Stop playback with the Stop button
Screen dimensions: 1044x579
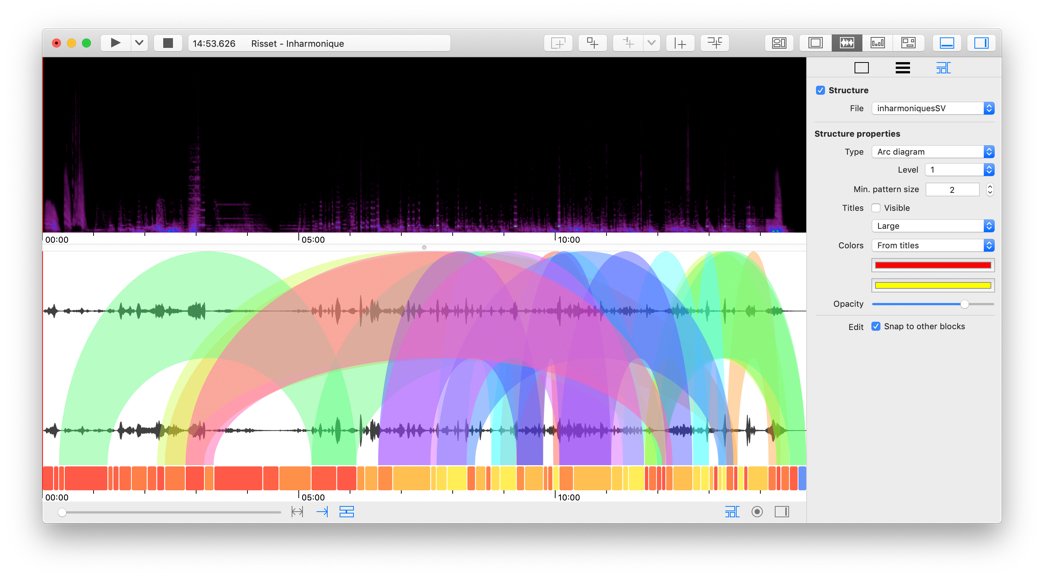click(x=168, y=43)
